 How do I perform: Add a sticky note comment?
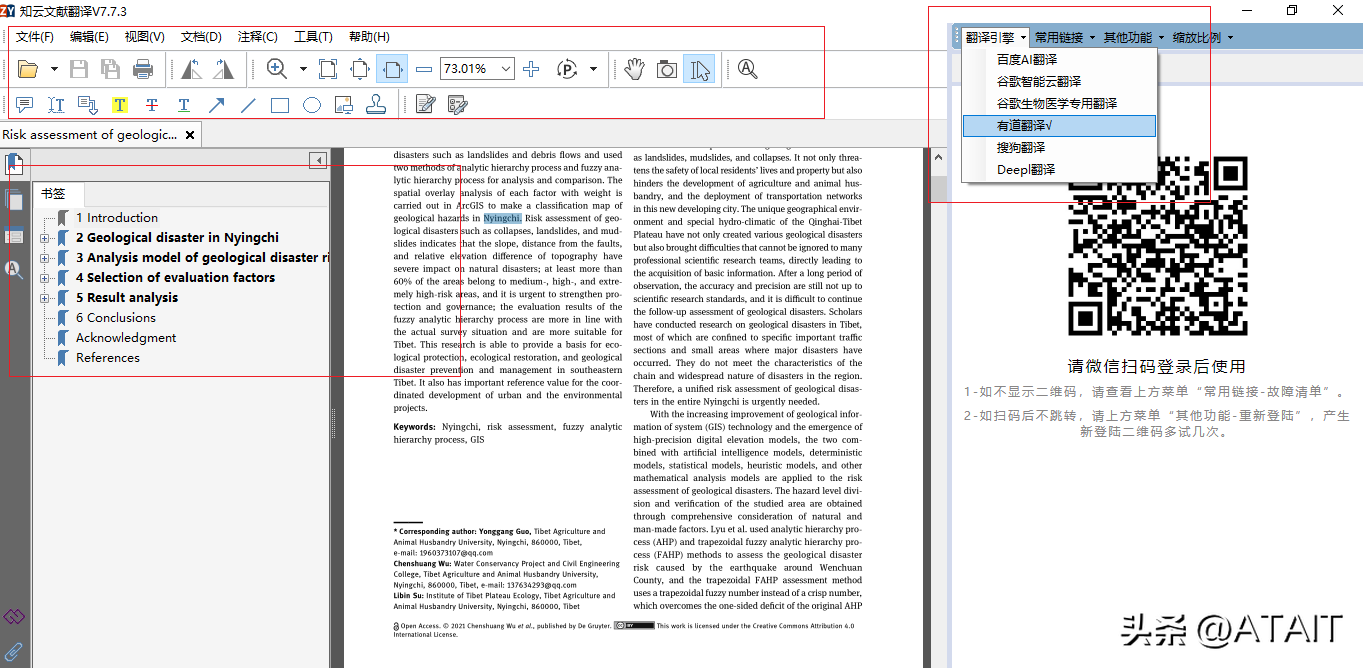(x=25, y=104)
